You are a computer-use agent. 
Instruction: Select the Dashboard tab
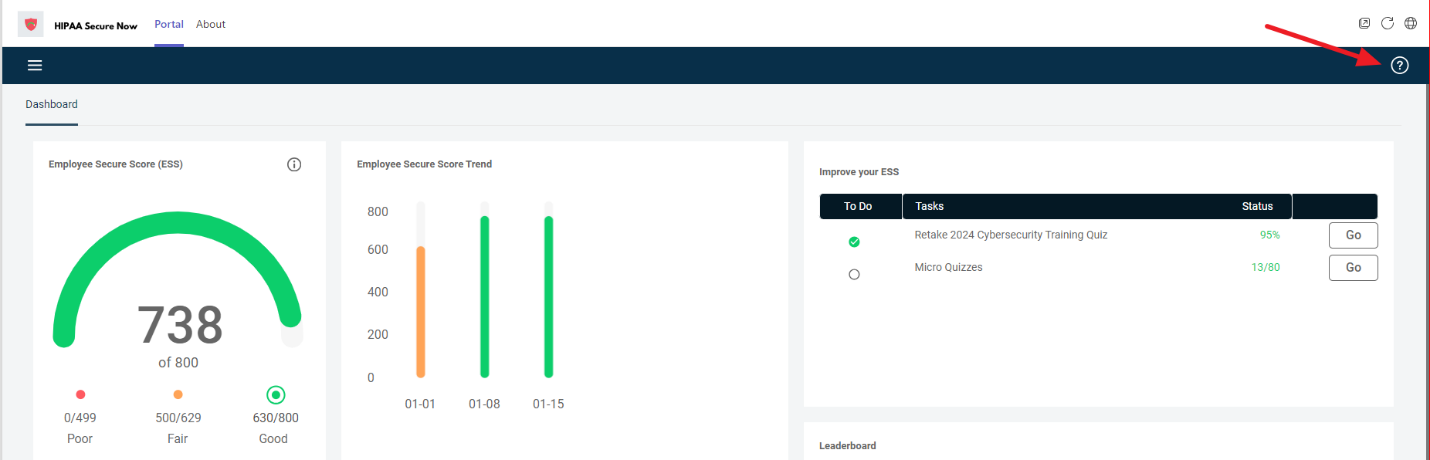coord(51,104)
